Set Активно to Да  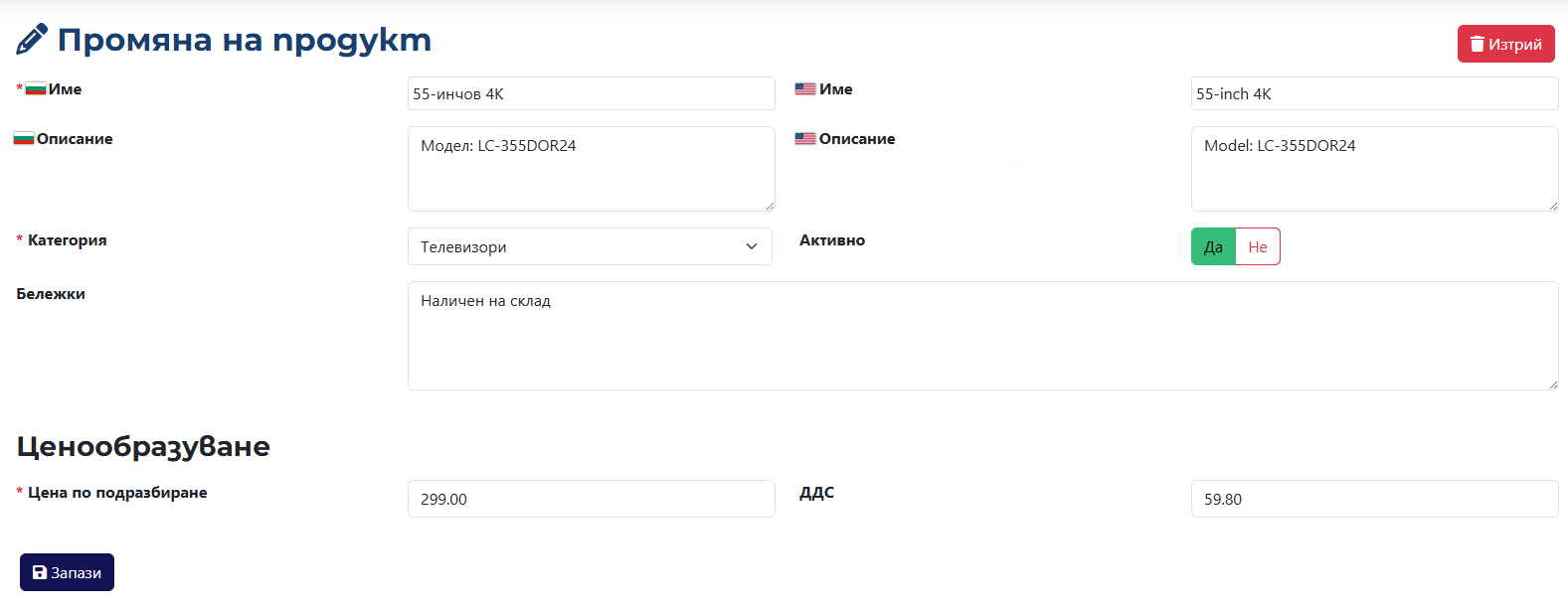coord(1213,246)
